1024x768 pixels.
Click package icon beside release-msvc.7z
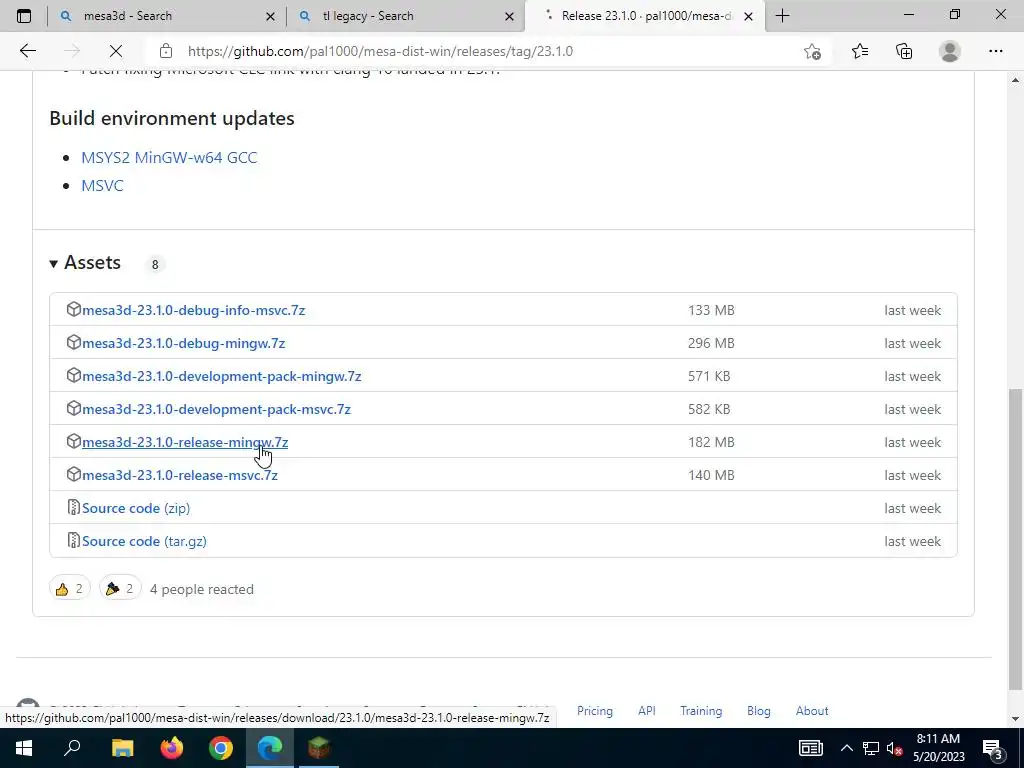coord(73,474)
